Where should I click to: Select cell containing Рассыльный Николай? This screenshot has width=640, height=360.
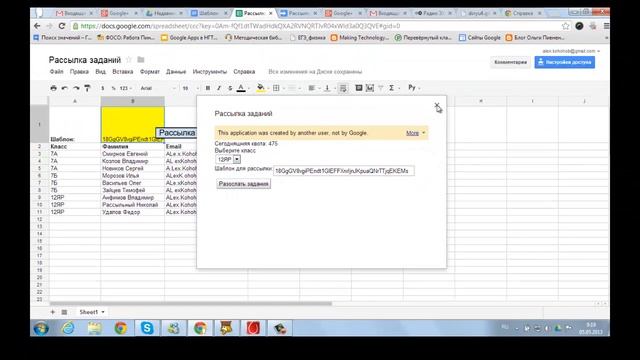[133, 205]
